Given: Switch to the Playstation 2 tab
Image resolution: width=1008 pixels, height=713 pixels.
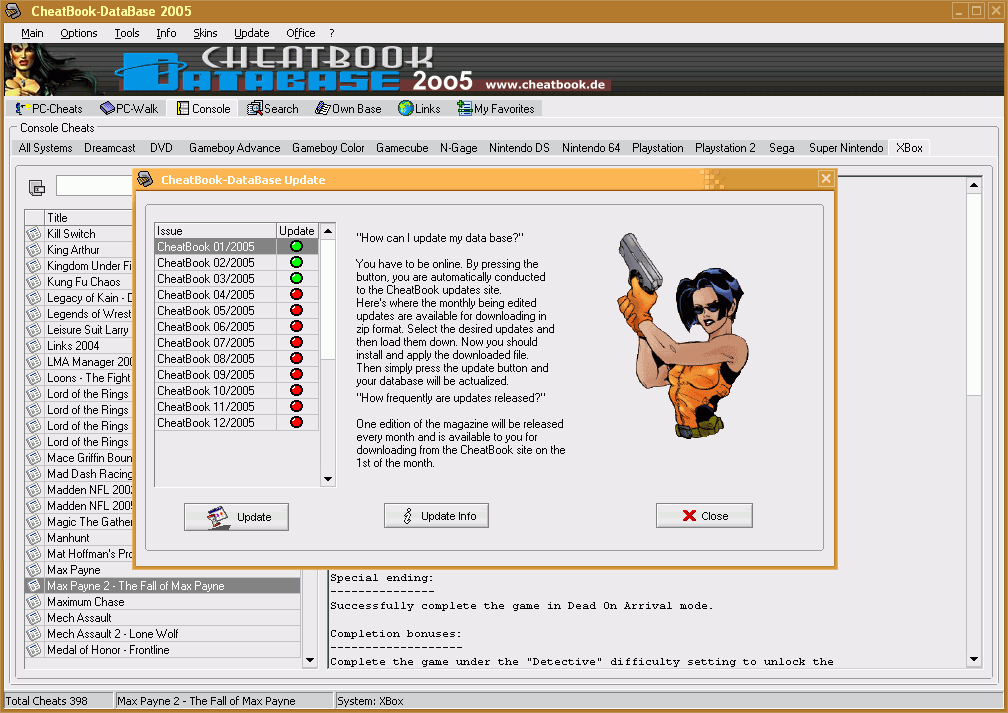Looking at the screenshot, I should (725, 148).
